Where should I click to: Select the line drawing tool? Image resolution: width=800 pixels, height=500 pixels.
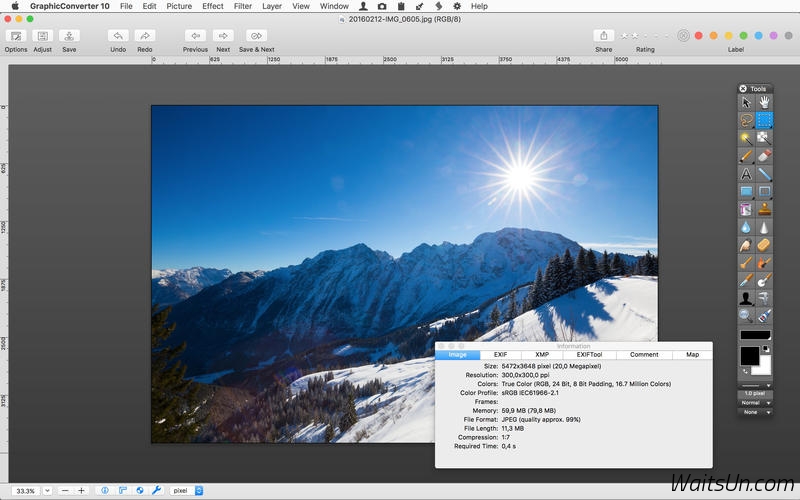click(x=764, y=174)
